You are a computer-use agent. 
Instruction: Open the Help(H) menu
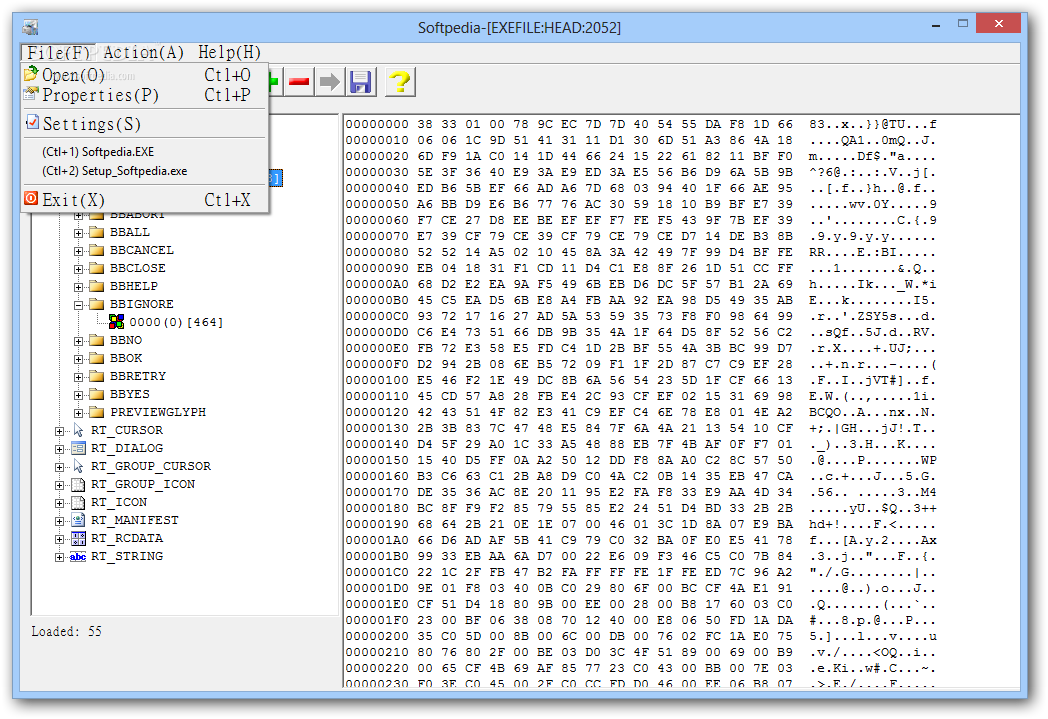229,52
